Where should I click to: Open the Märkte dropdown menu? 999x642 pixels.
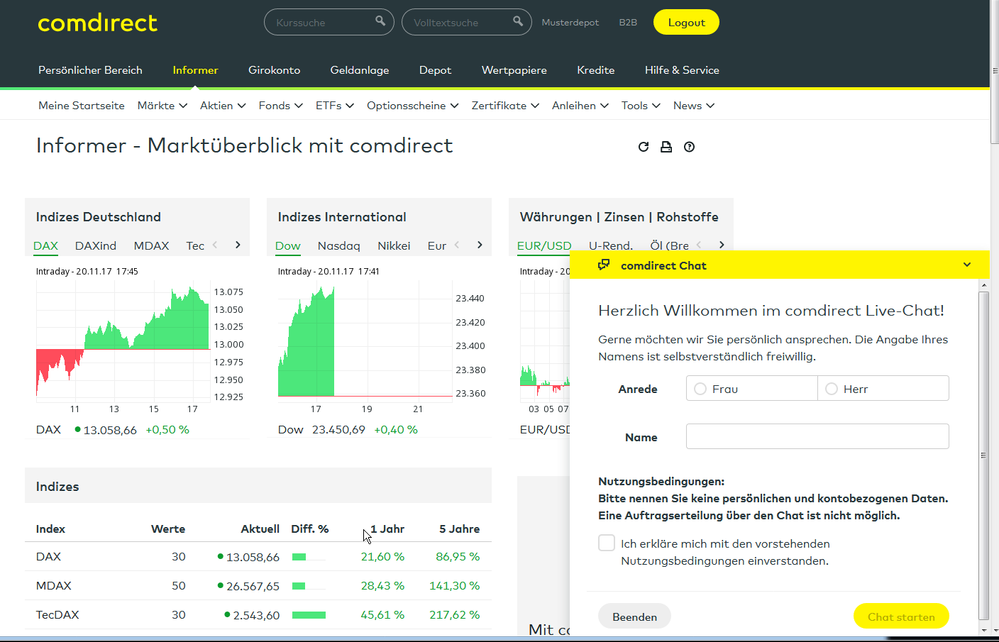(x=161, y=105)
